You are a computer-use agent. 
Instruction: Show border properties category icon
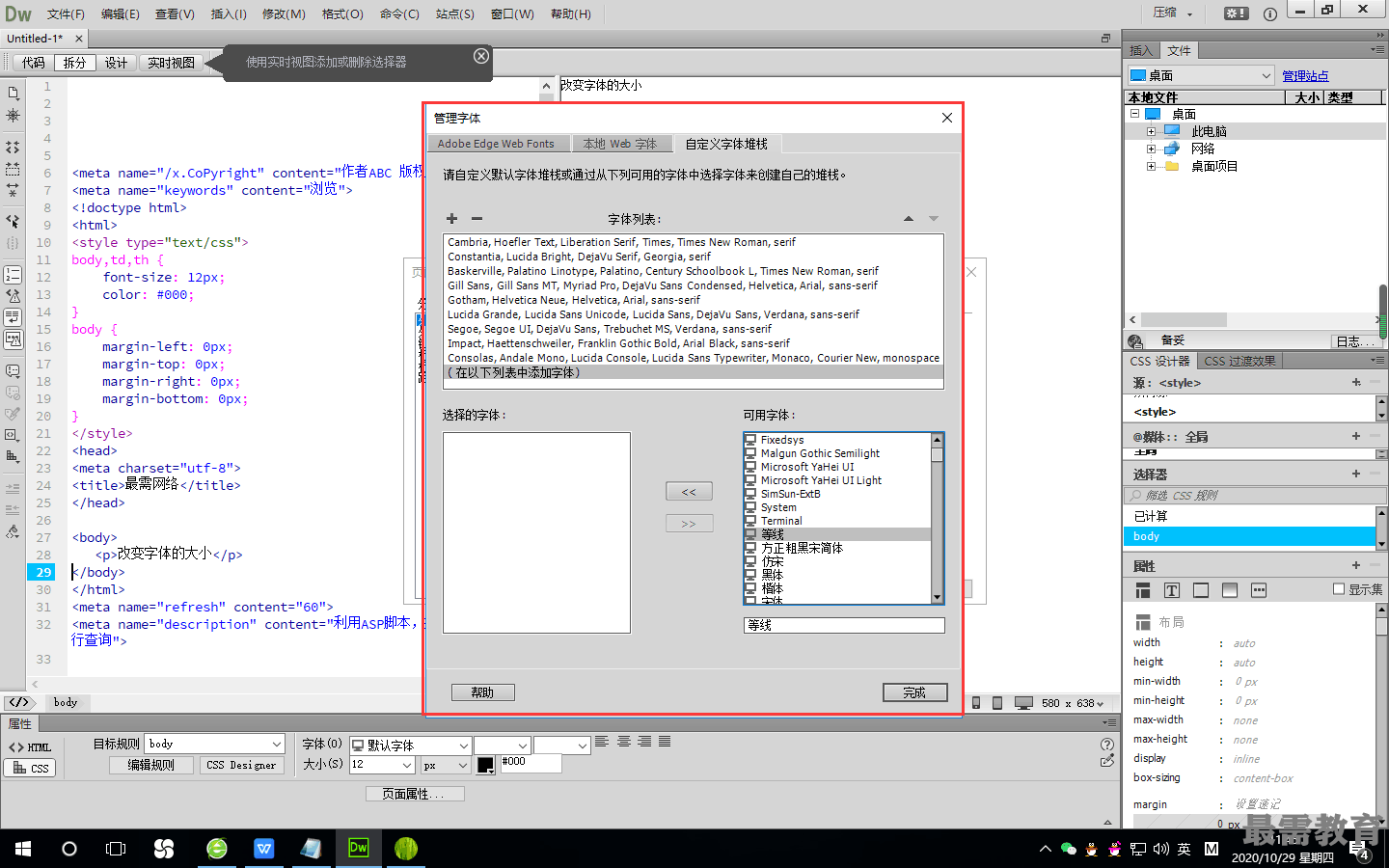(1201, 590)
